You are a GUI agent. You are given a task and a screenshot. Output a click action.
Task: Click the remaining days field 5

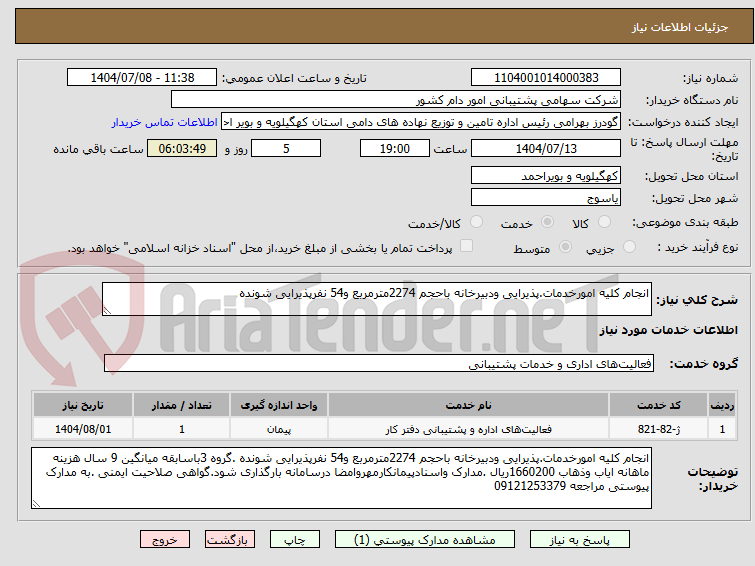286,148
